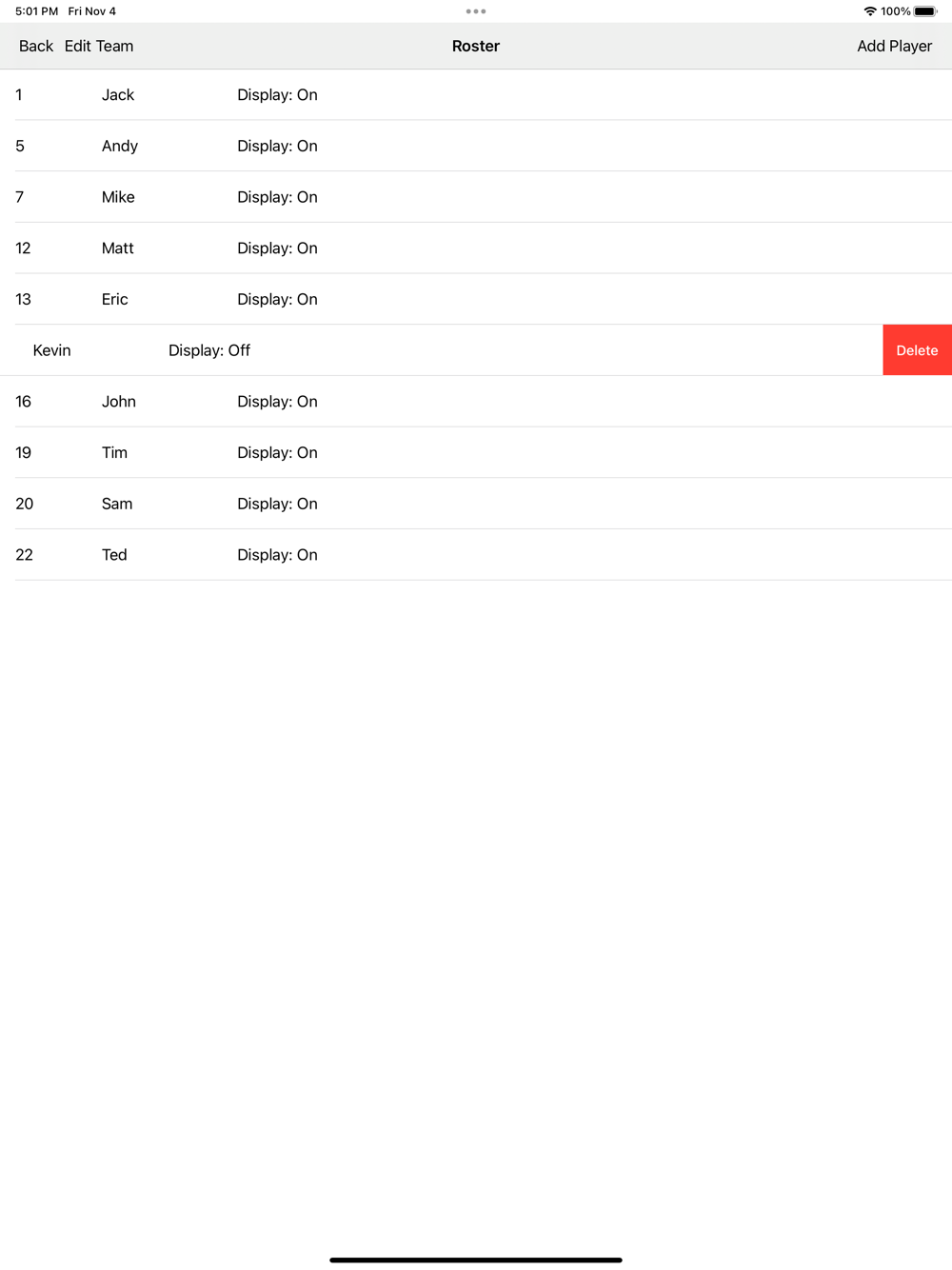952x1270 pixels.
Task: Select the Andy player name
Action: (120, 146)
